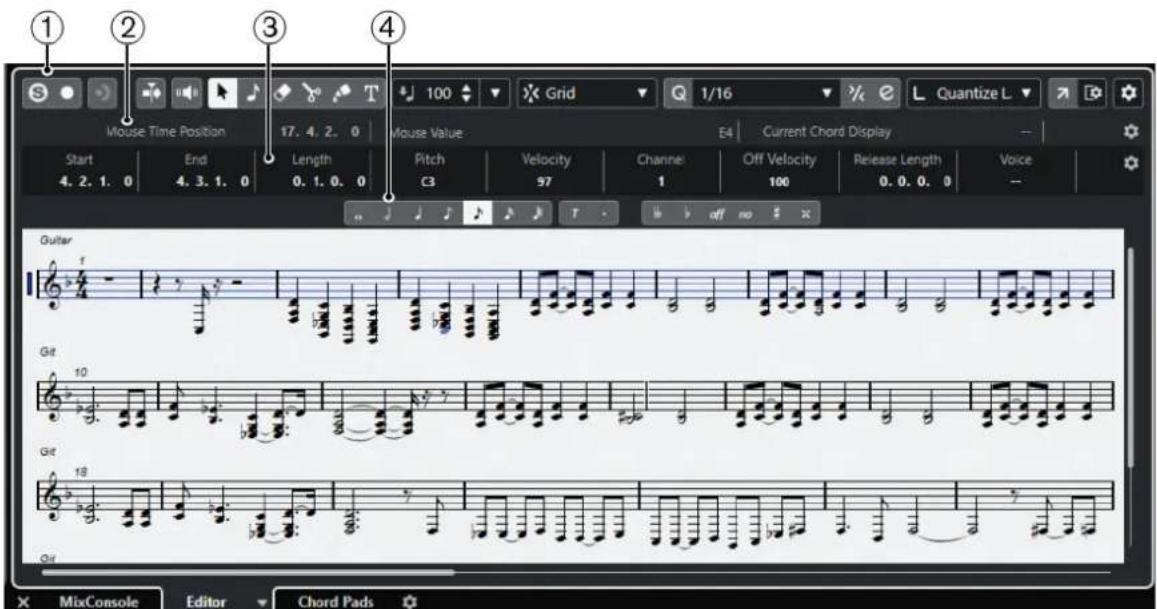
Task: Toggle triplet T note modifier
Action: (x=574, y=214)
